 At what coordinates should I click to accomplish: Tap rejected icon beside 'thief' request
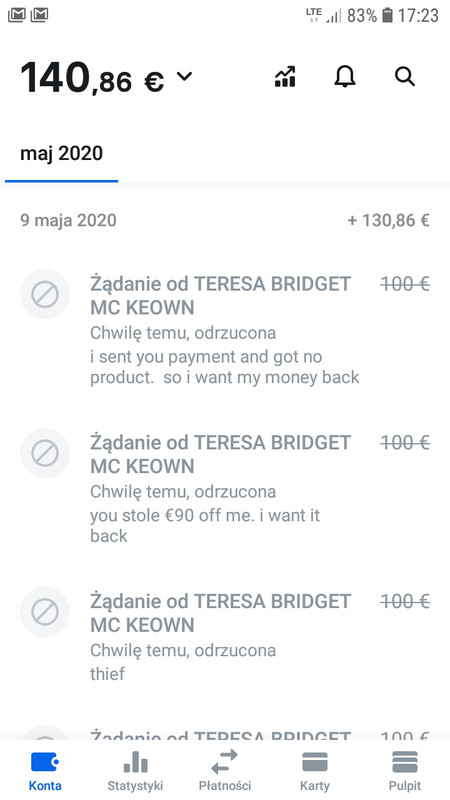pyautogui.click(x=45, y=612)
